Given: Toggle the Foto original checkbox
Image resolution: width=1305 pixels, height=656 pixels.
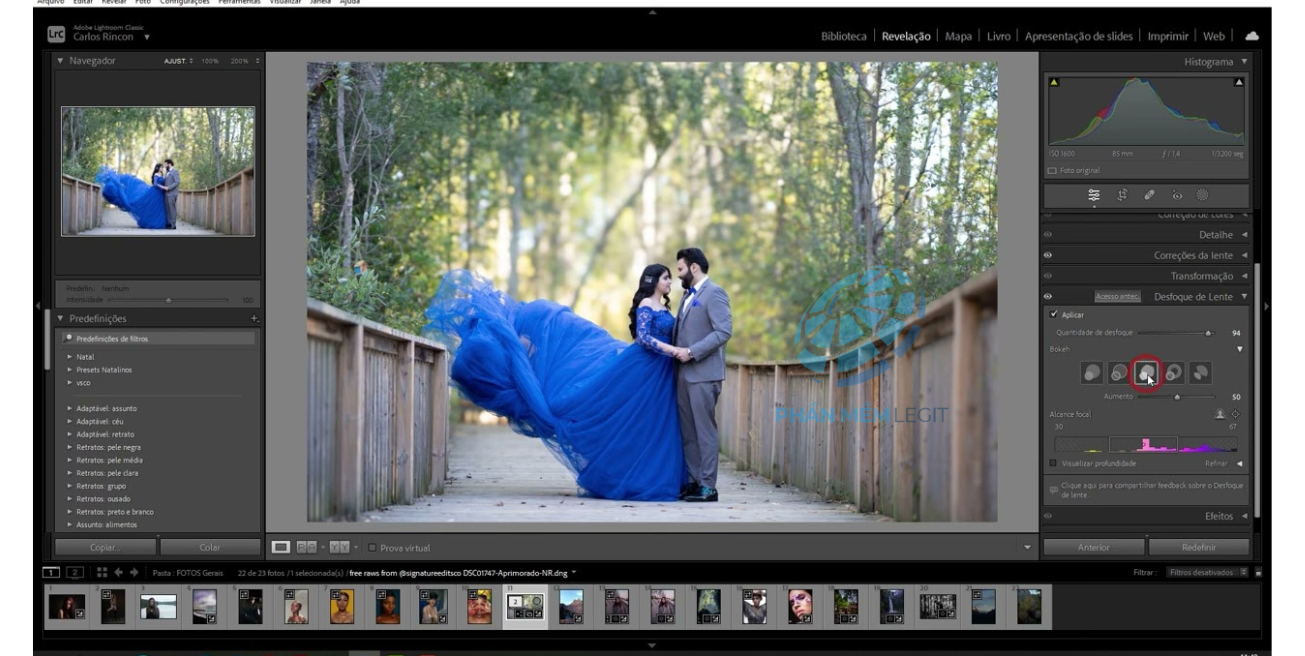Looking at the screenshot, I should (1052, 171).
